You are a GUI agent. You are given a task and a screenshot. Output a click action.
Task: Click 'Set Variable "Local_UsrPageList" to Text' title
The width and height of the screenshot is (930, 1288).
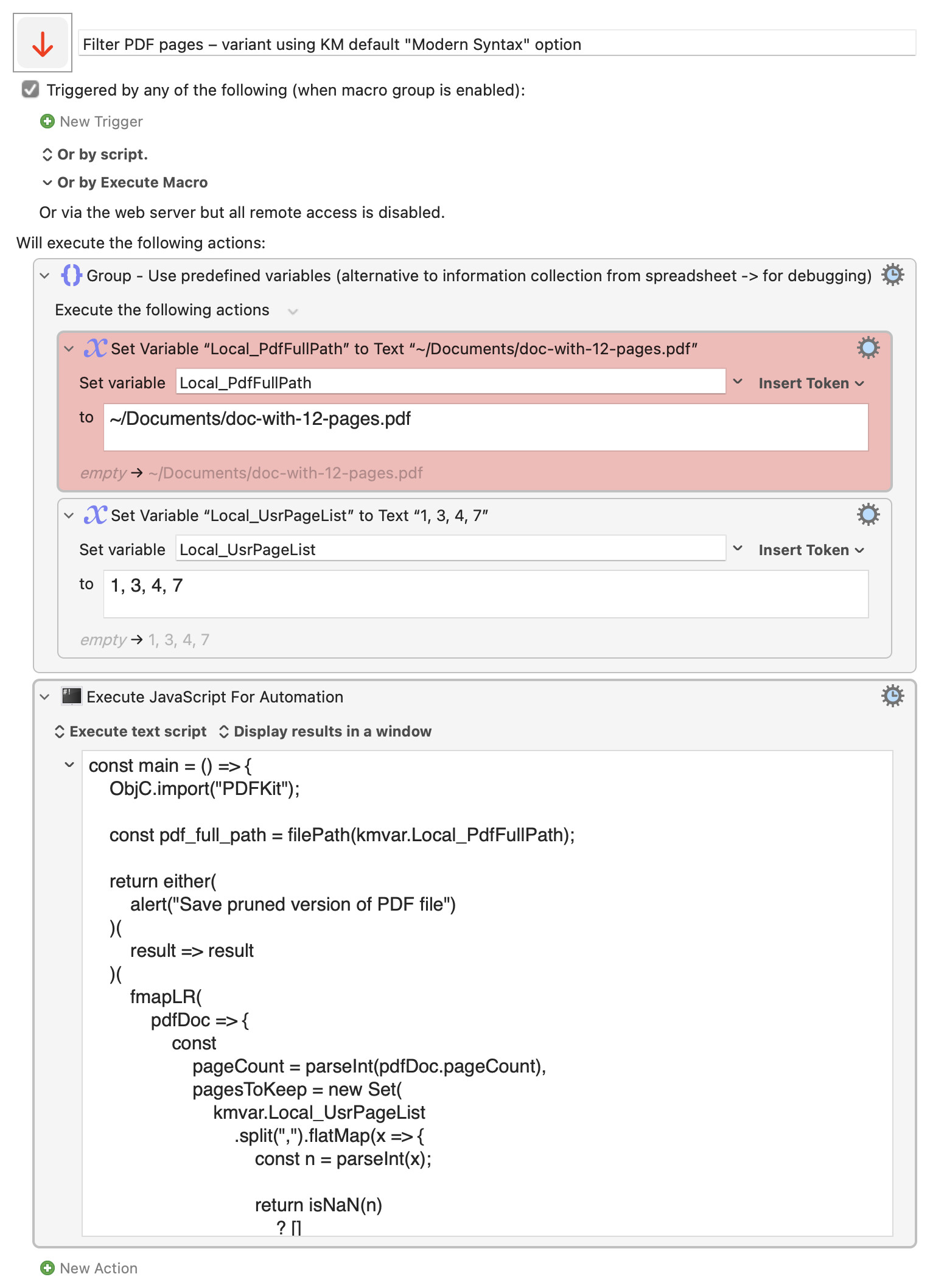(299, 516)
